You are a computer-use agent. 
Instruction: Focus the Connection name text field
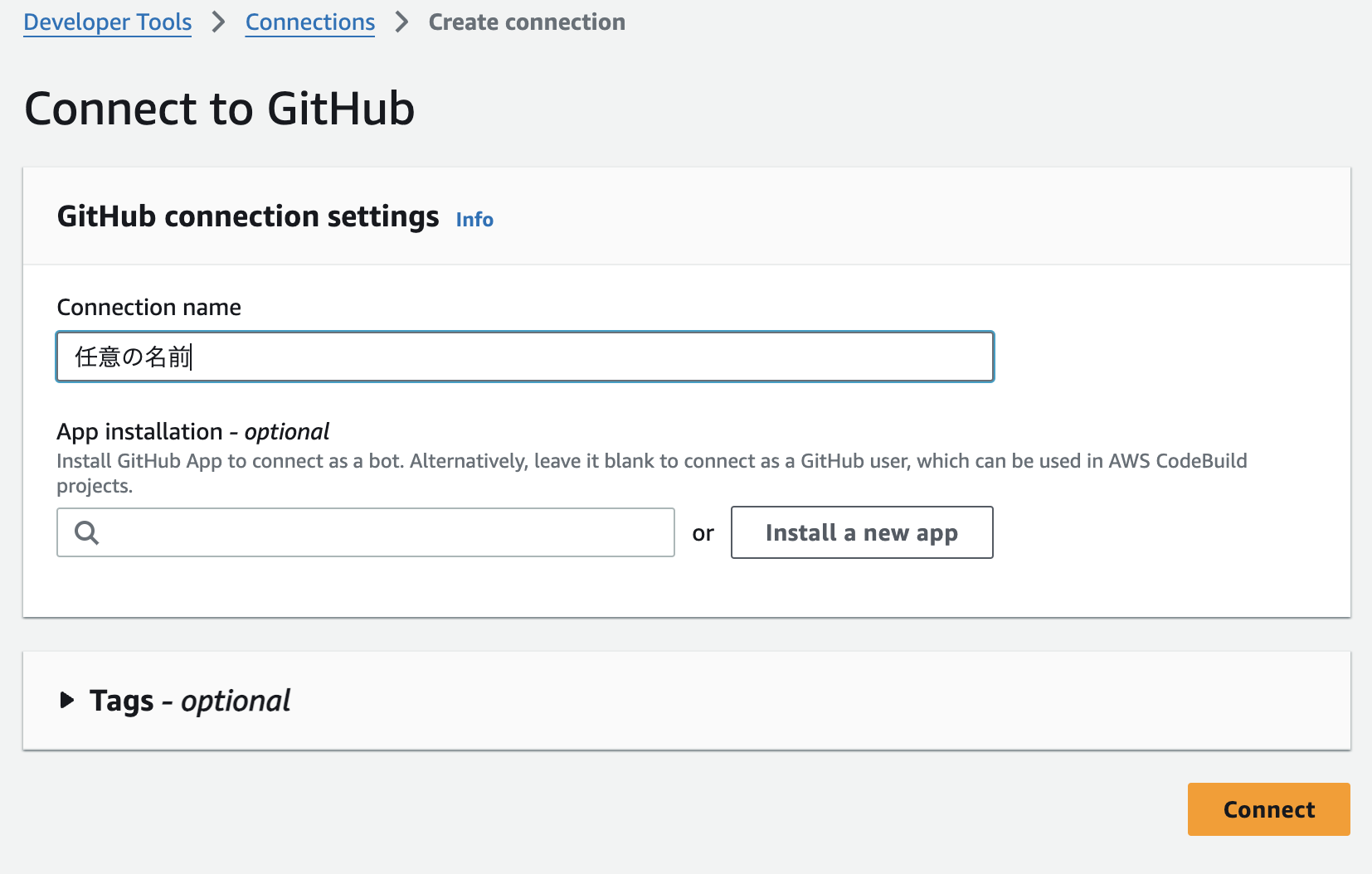click(x=525, y=357)
